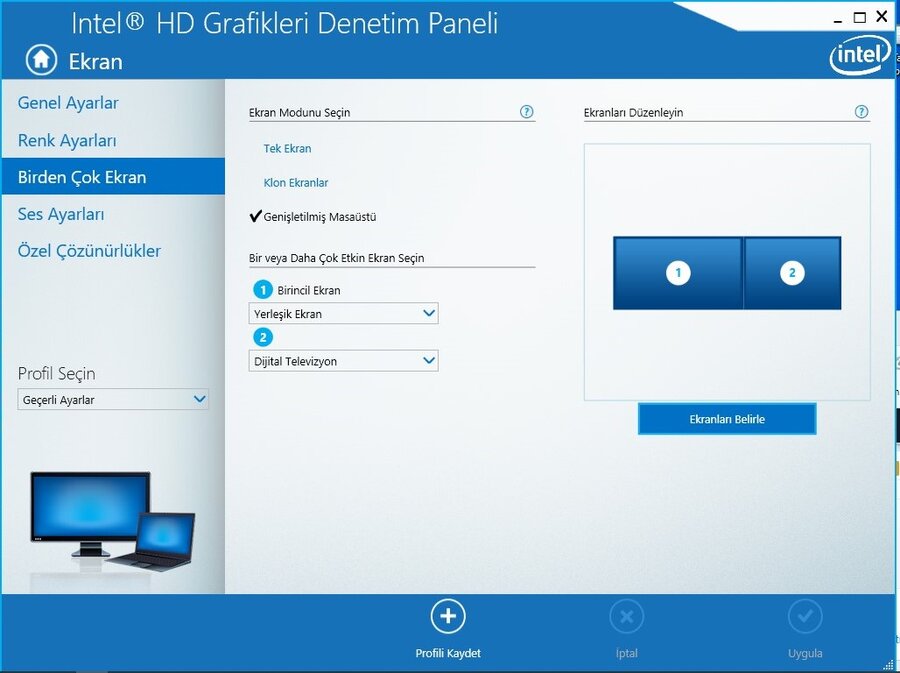Open Ses Ayarları section
Screen dimensions: 900x673
(x=61, y=215)
